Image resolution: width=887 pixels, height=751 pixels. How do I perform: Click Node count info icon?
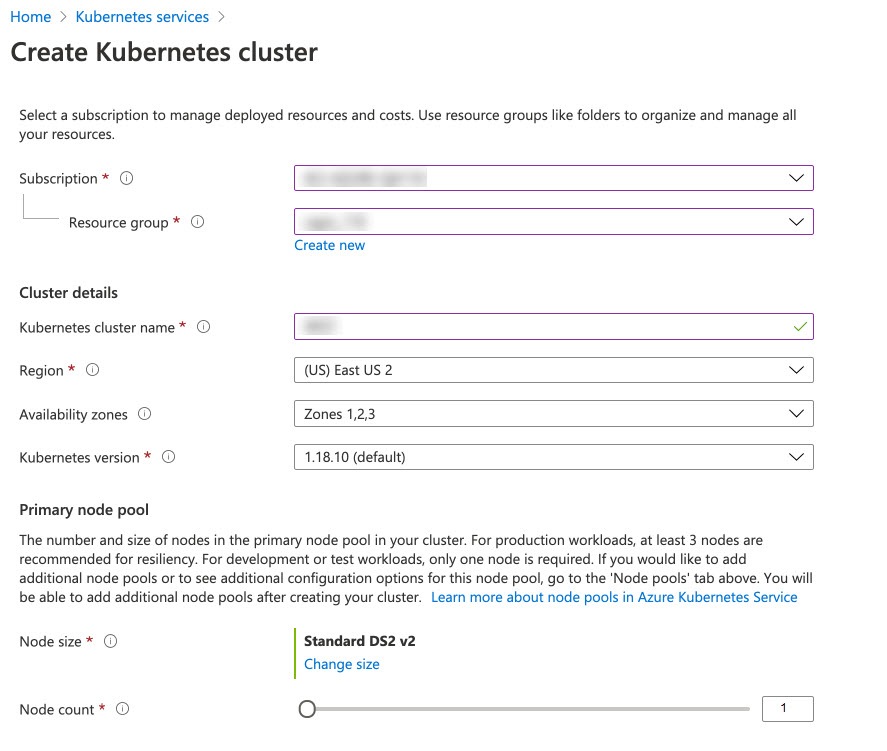click(122, 709)
